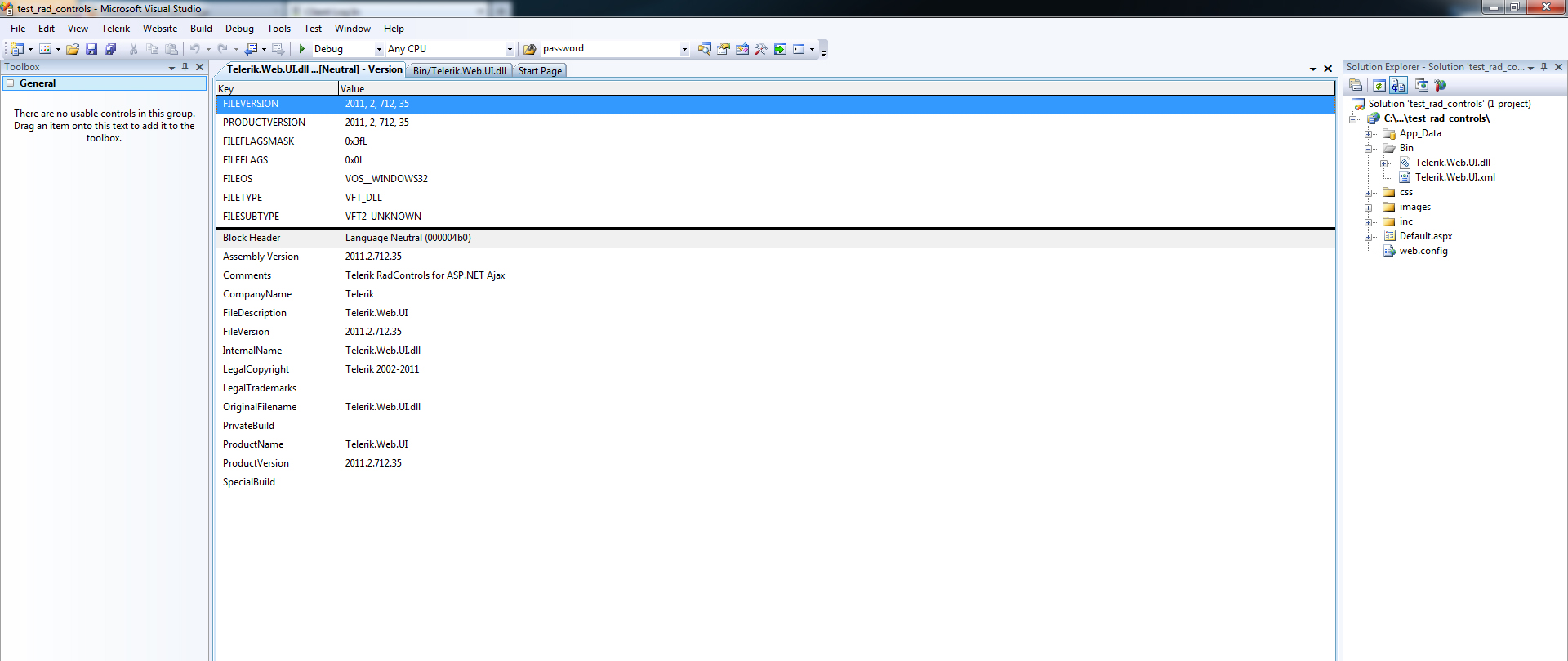Viewport: 1568px width, 661px height.
Task: Click the Value column header
Action: (x=836, y=88)
